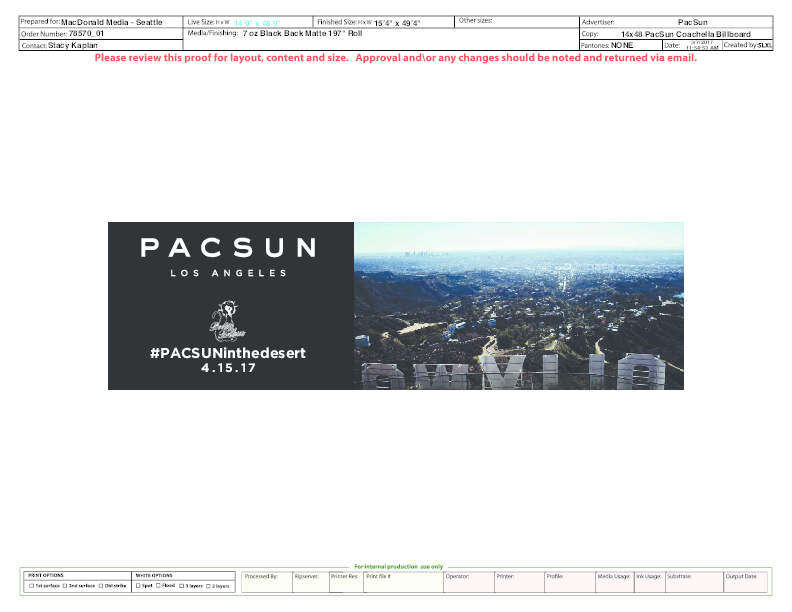
Task: Click the Output Date field
Action: [746, 582]
